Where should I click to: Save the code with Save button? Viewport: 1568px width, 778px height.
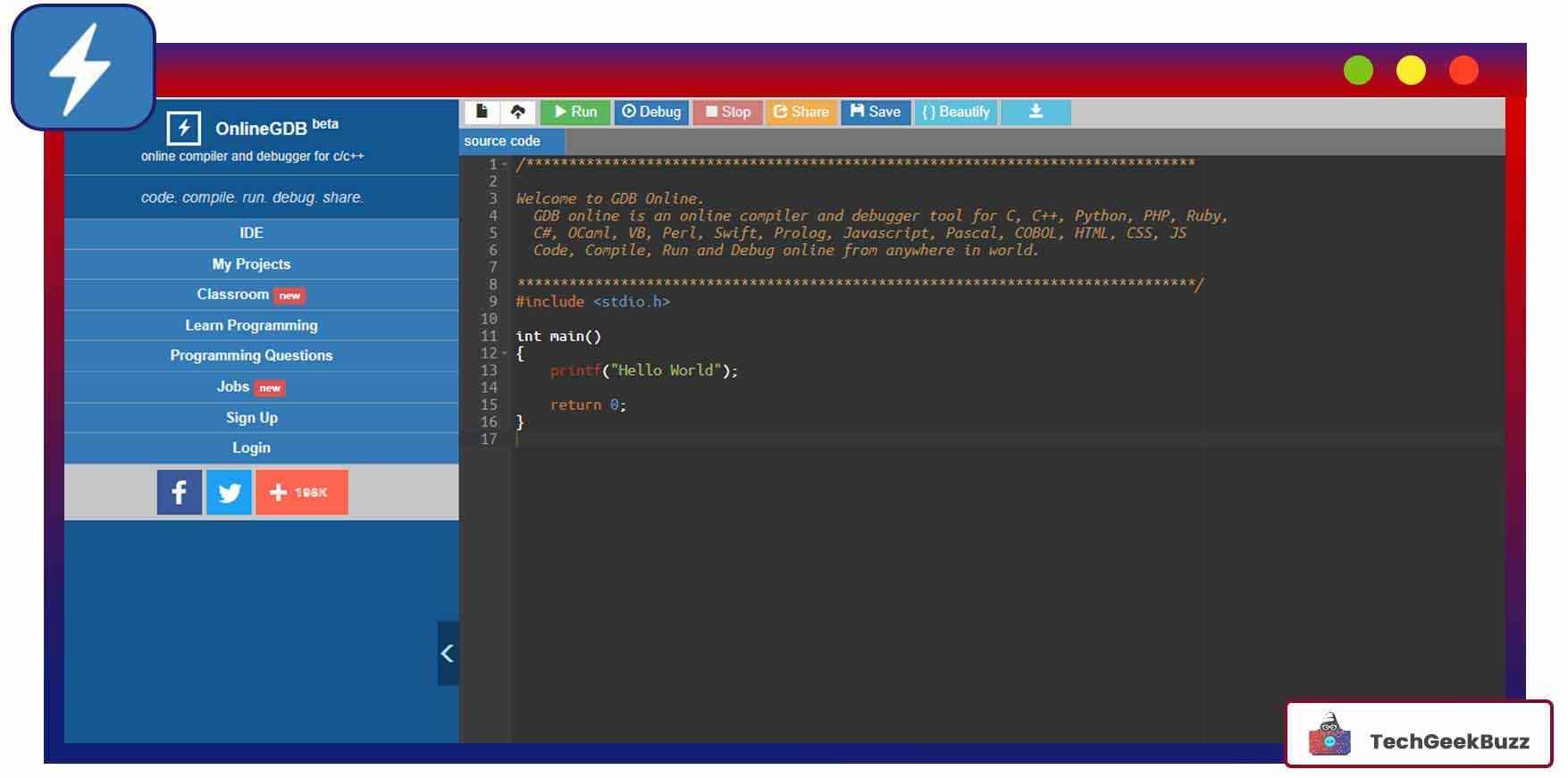pos(875,112)
